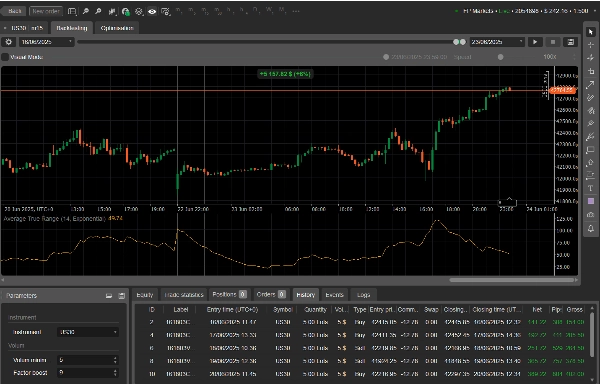
Task: Sort by the ID column header
Action: pos(152,309)
